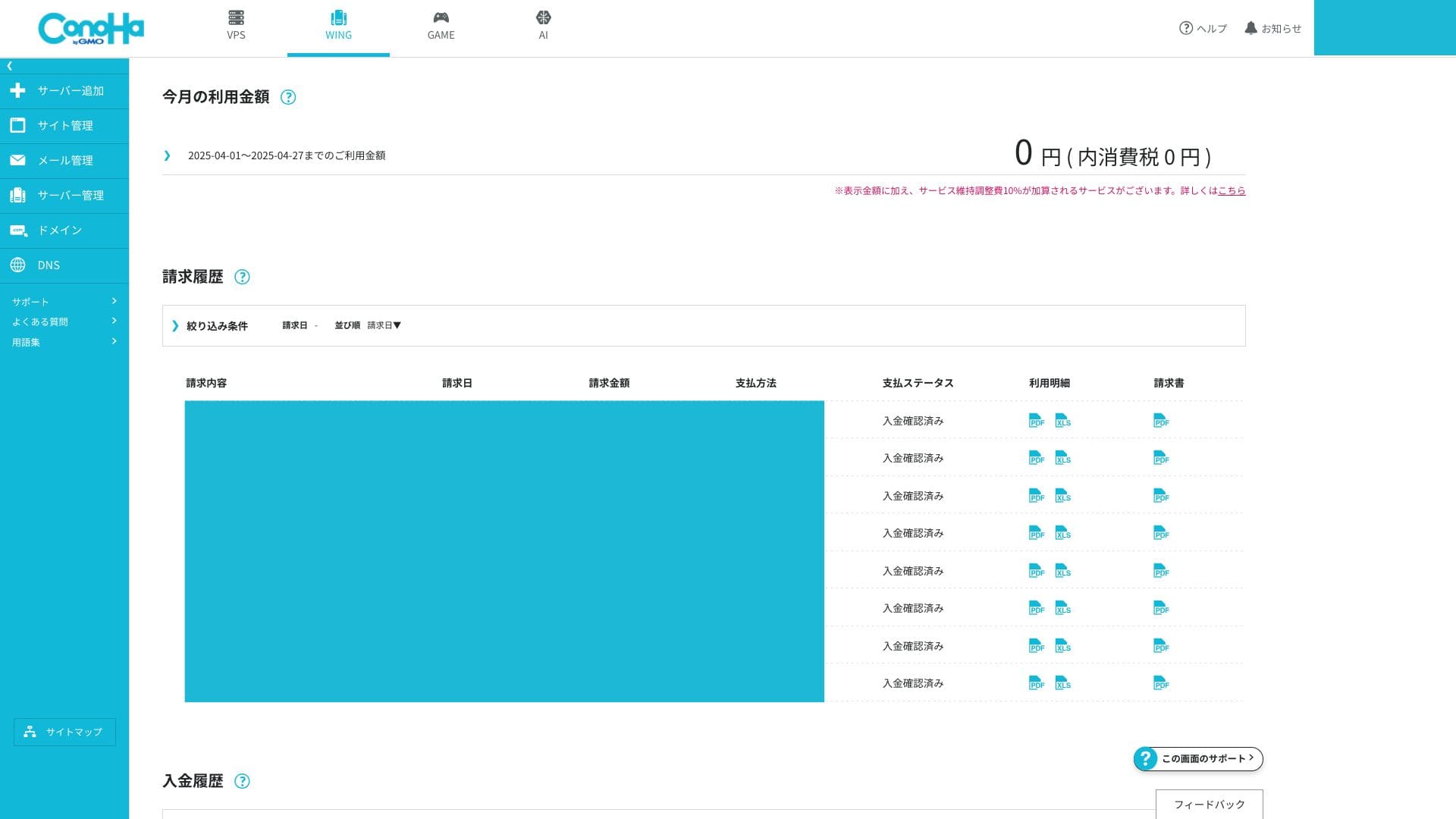
Task: Click the help icon beside 請求履歴
Action: 242,277
